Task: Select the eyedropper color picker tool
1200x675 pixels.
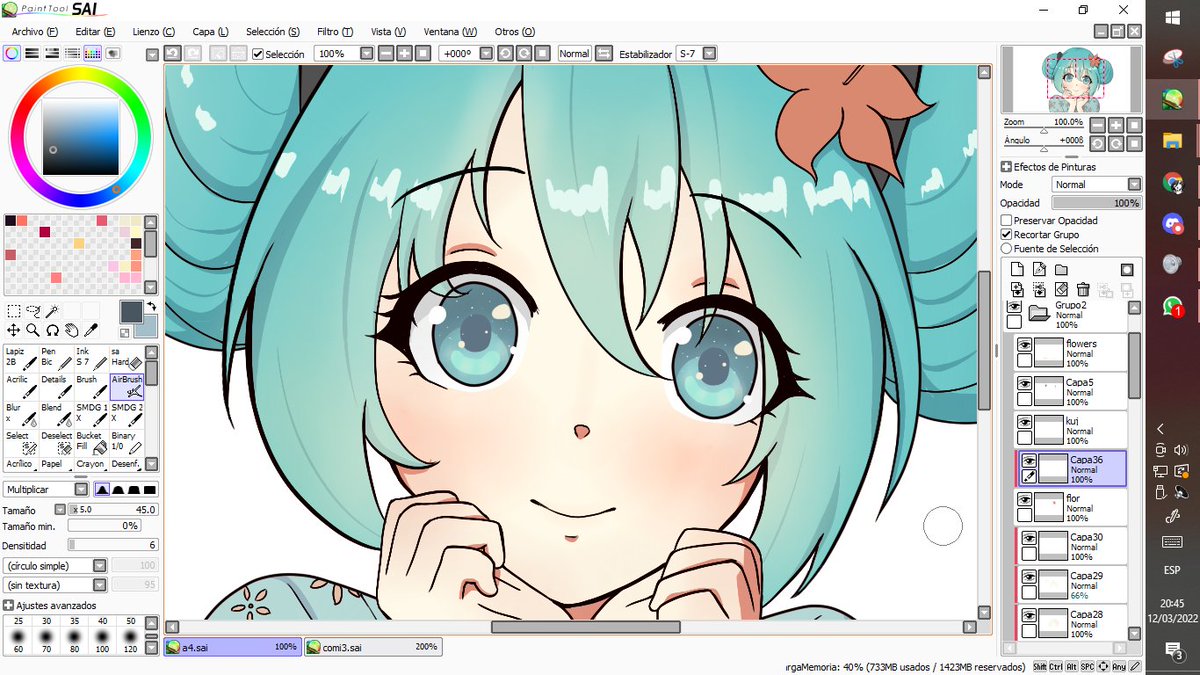Action: click(90, 330)
